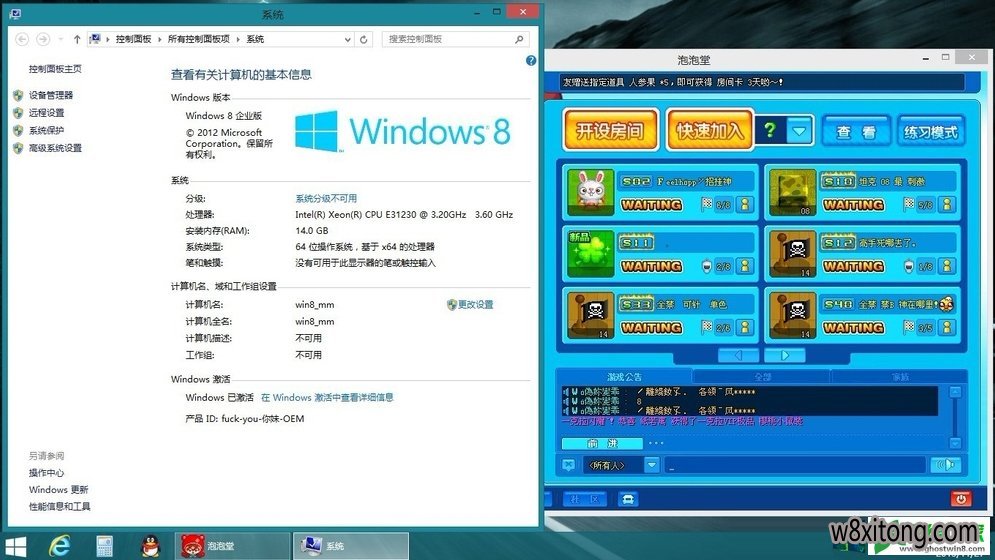
Task: Expand the dropdown next to the green question mark
Action: (799, 130)
